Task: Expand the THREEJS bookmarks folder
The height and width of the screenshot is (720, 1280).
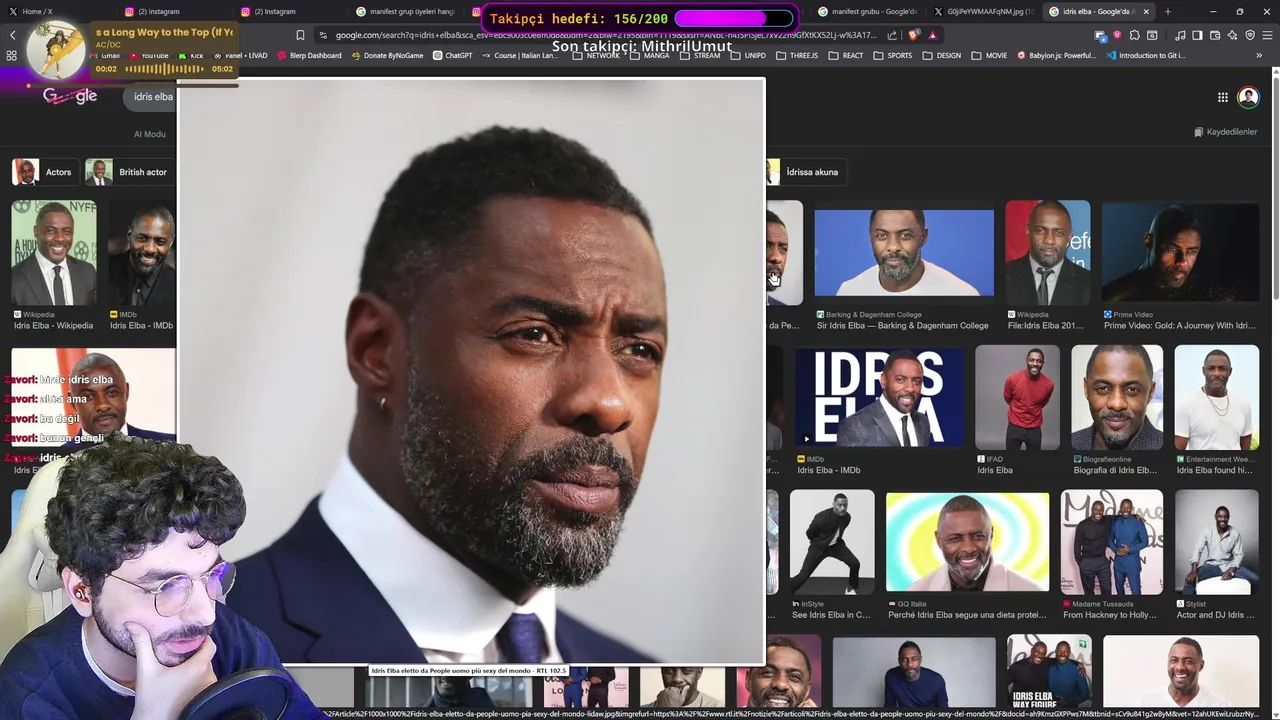Action: point(797,55)
